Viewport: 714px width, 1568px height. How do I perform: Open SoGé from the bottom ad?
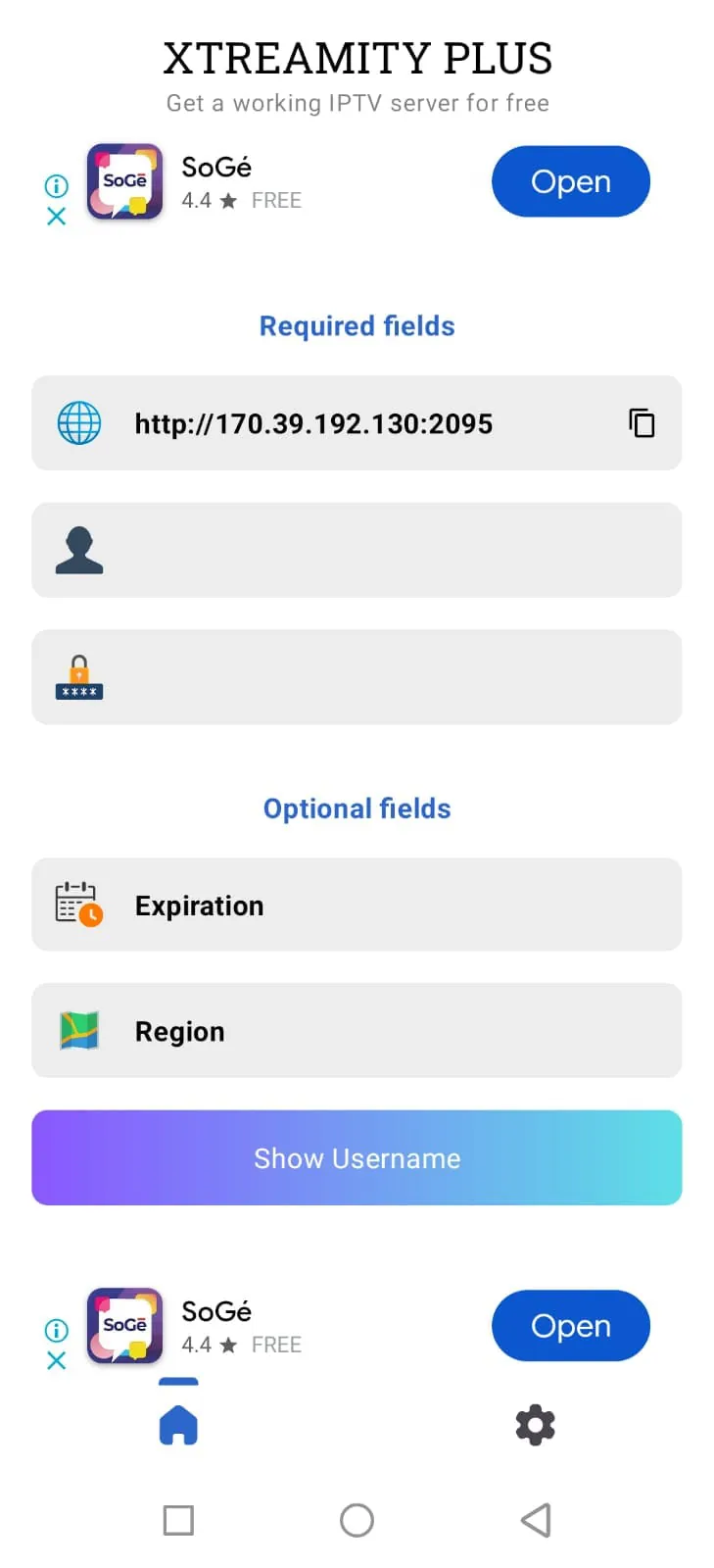(570, 1326)
